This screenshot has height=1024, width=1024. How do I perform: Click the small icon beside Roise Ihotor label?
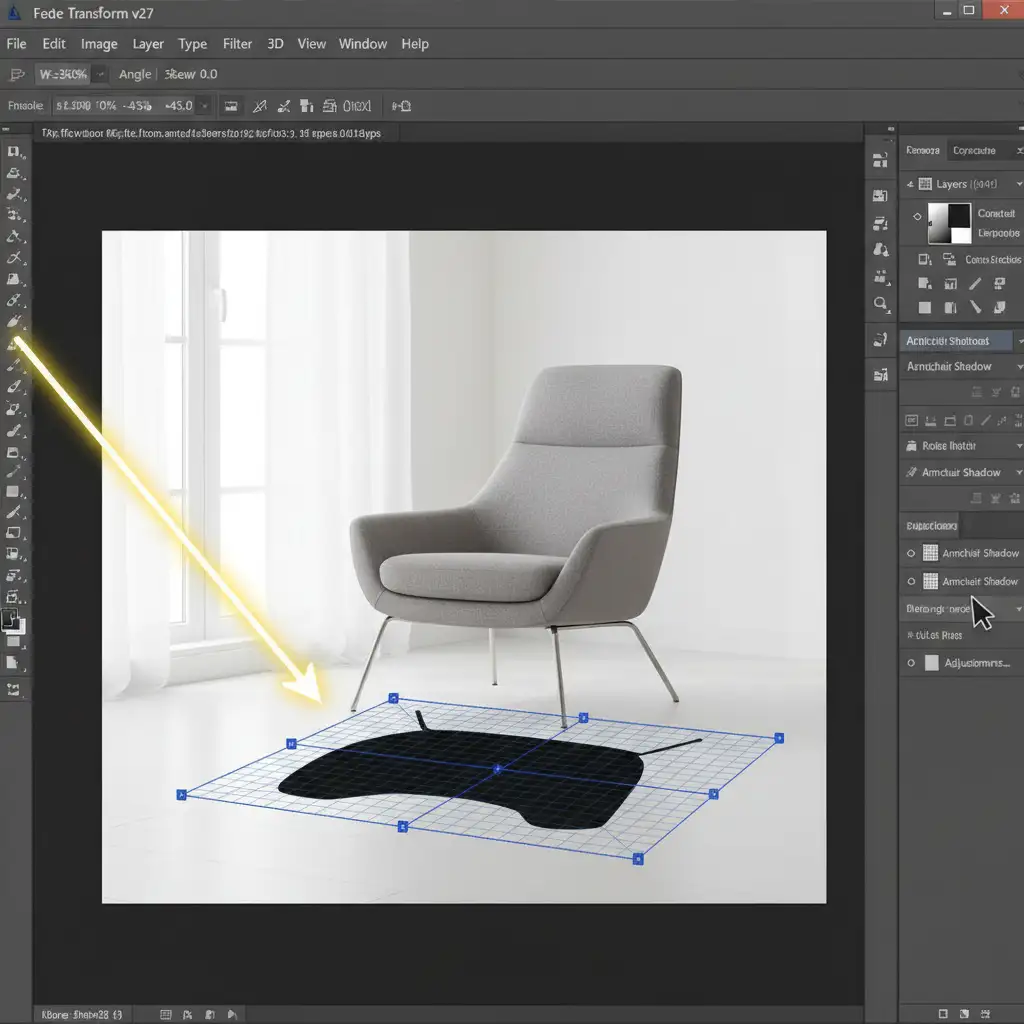click(x=911, y=446)
